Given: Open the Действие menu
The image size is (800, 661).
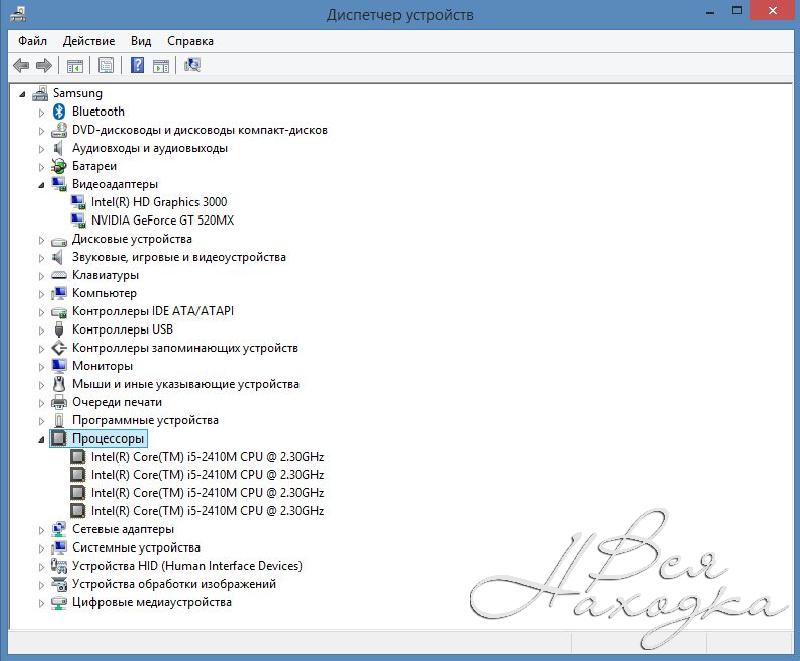Looking at the screenshot, I should pos(88,41).
